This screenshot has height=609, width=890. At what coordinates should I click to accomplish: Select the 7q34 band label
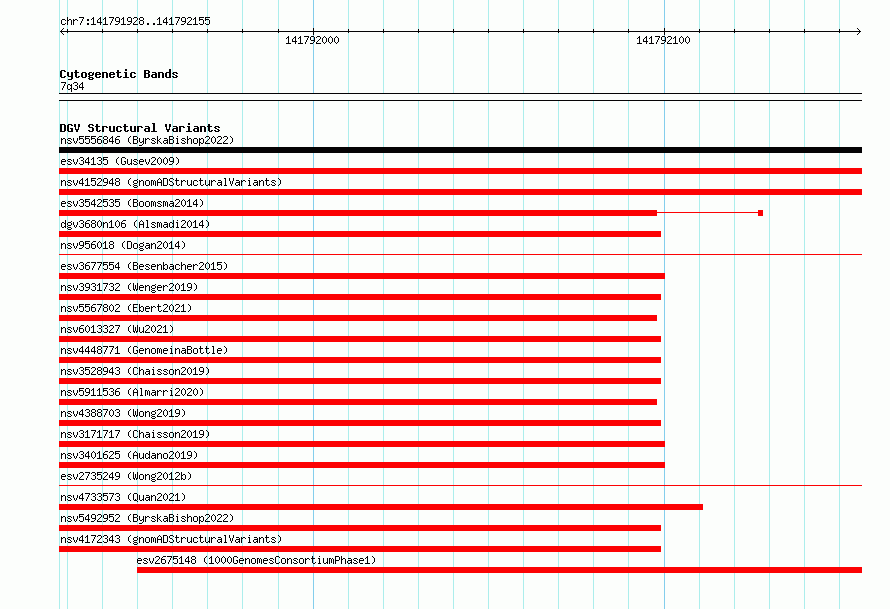[x=72, y=86]
